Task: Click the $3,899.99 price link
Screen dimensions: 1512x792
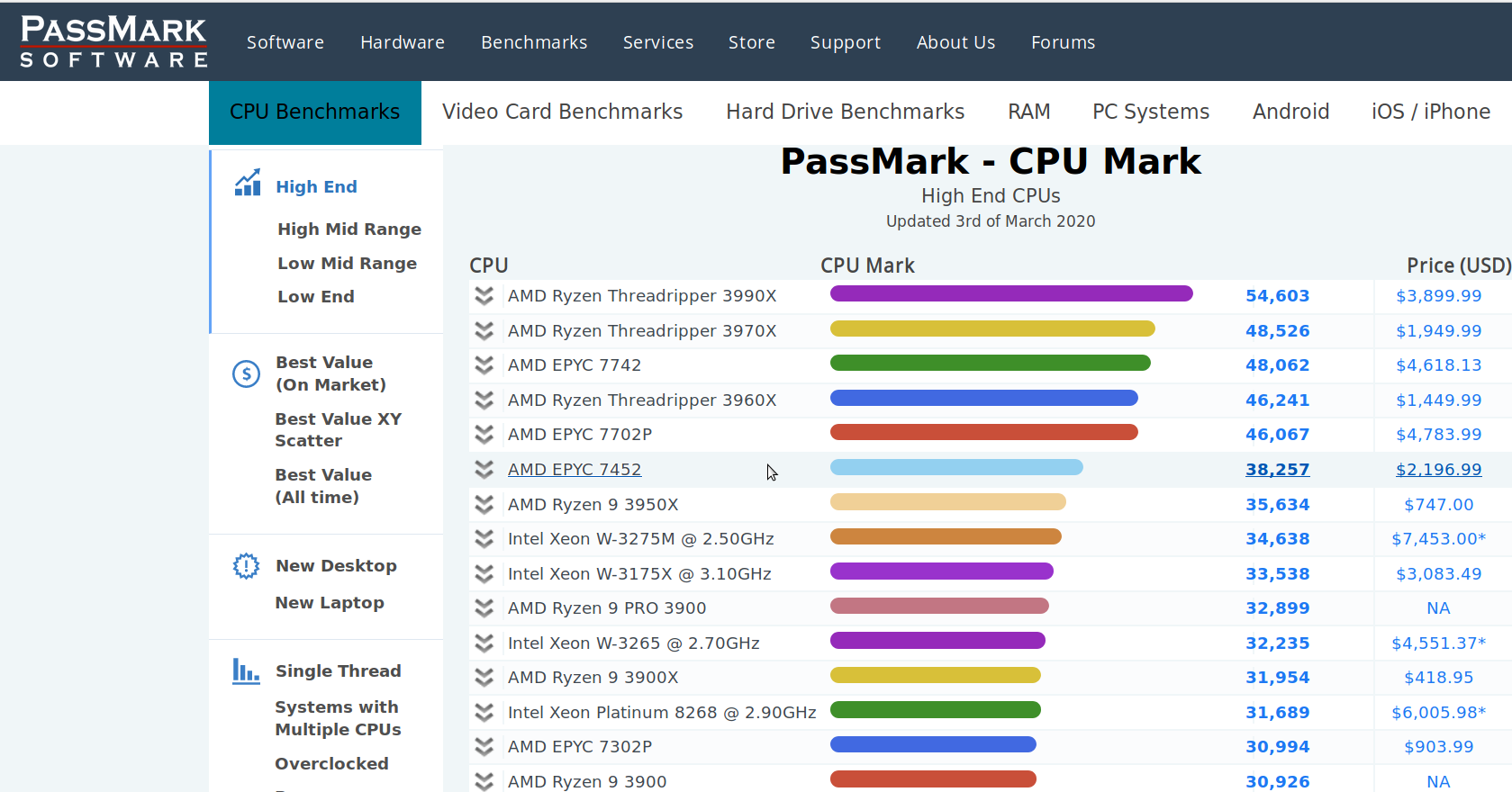Action: tap(1438, 296)
